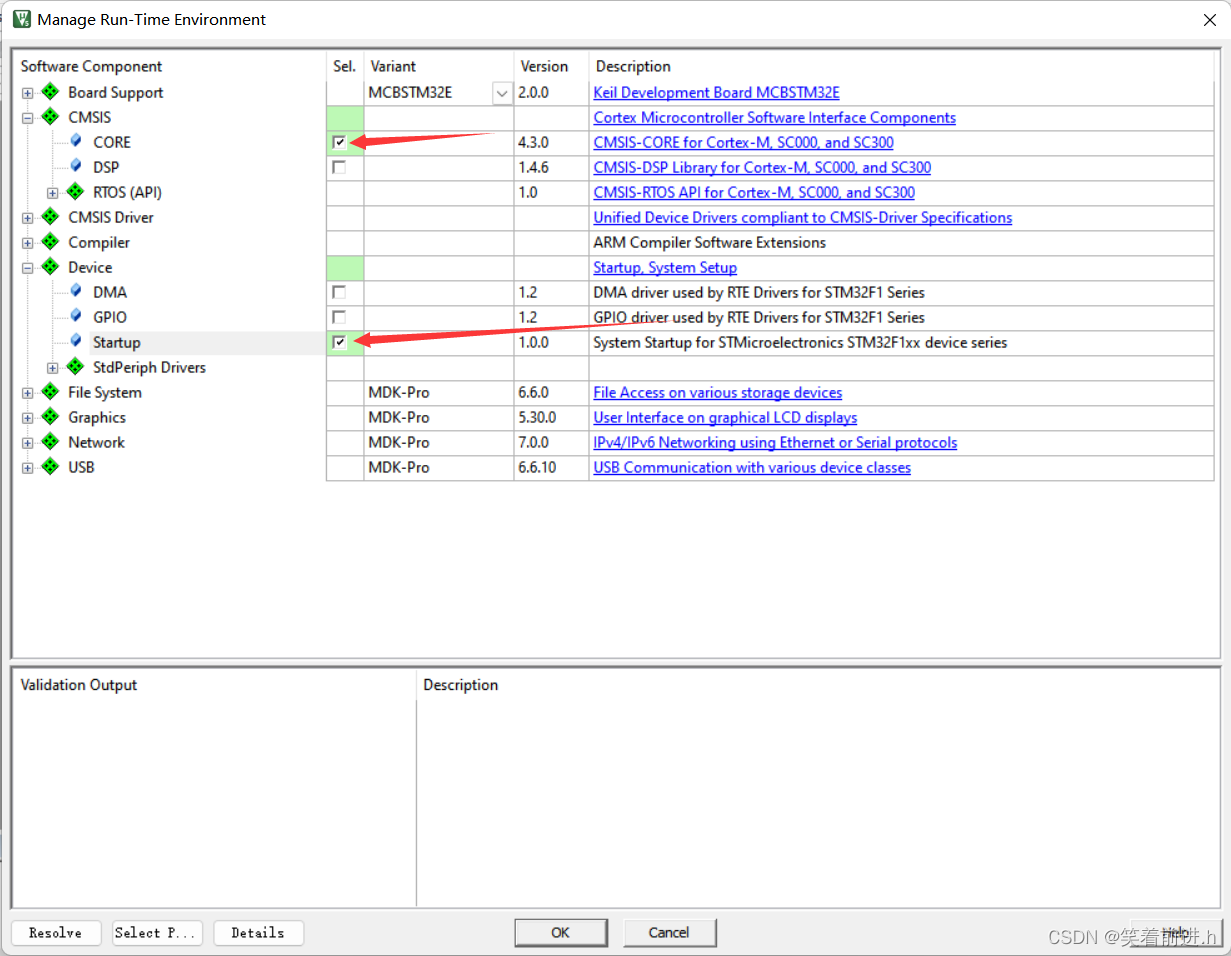Screen dimensions: 1231x956
Task: Click the DSP blue component icon
Action: click(x=76, y=167)
